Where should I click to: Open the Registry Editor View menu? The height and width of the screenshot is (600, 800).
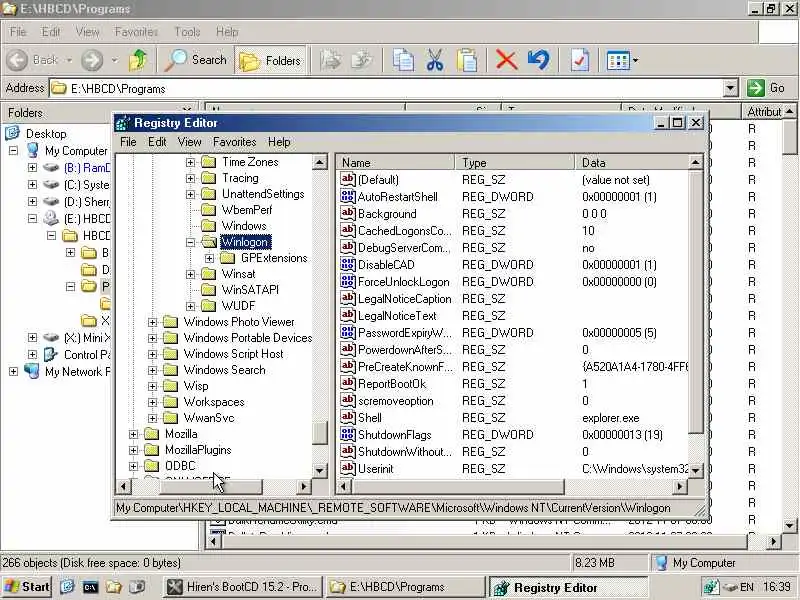point(189,142)
